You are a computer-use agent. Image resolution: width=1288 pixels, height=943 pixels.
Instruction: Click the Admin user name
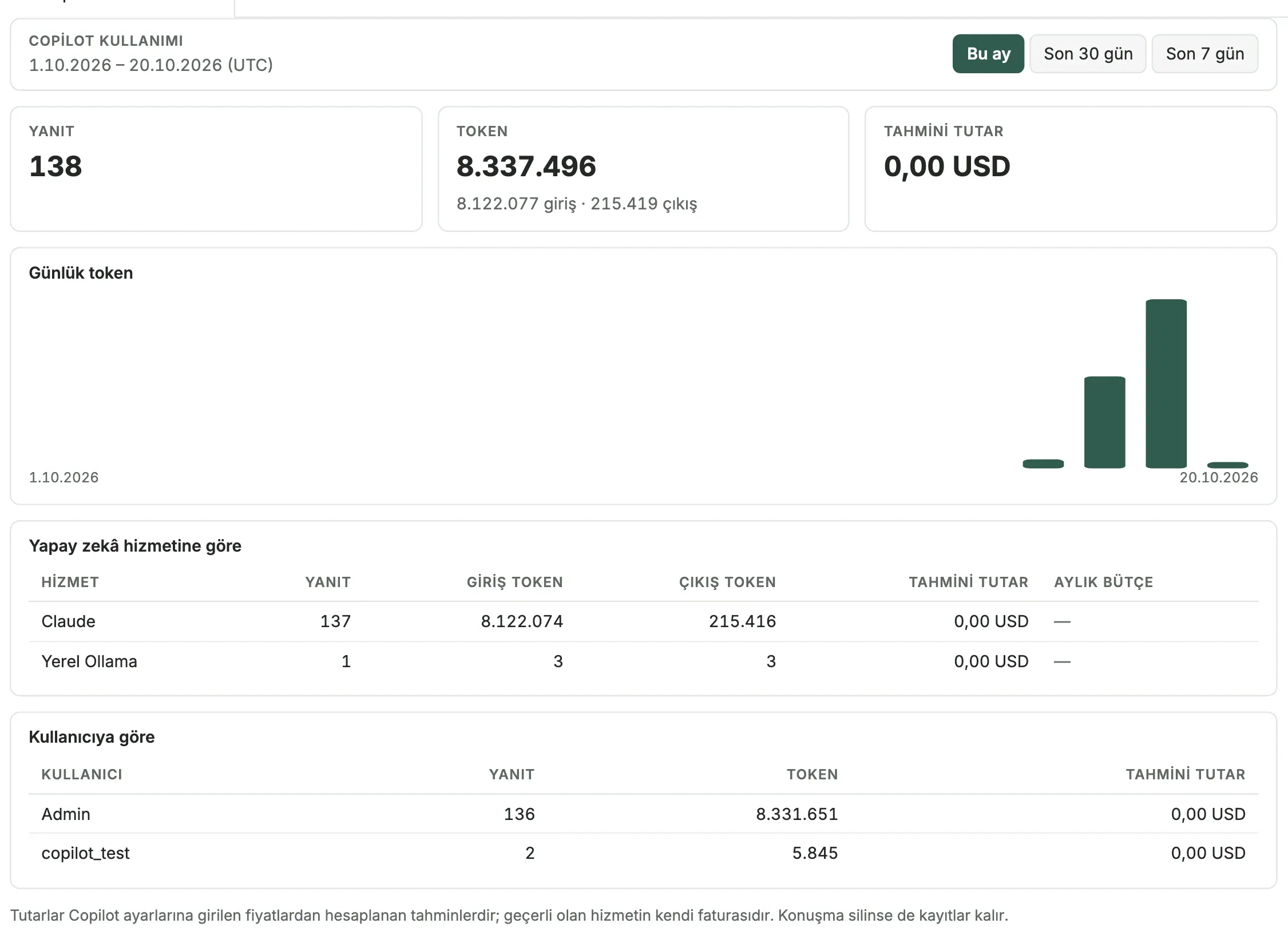click(x=66, y=814)
